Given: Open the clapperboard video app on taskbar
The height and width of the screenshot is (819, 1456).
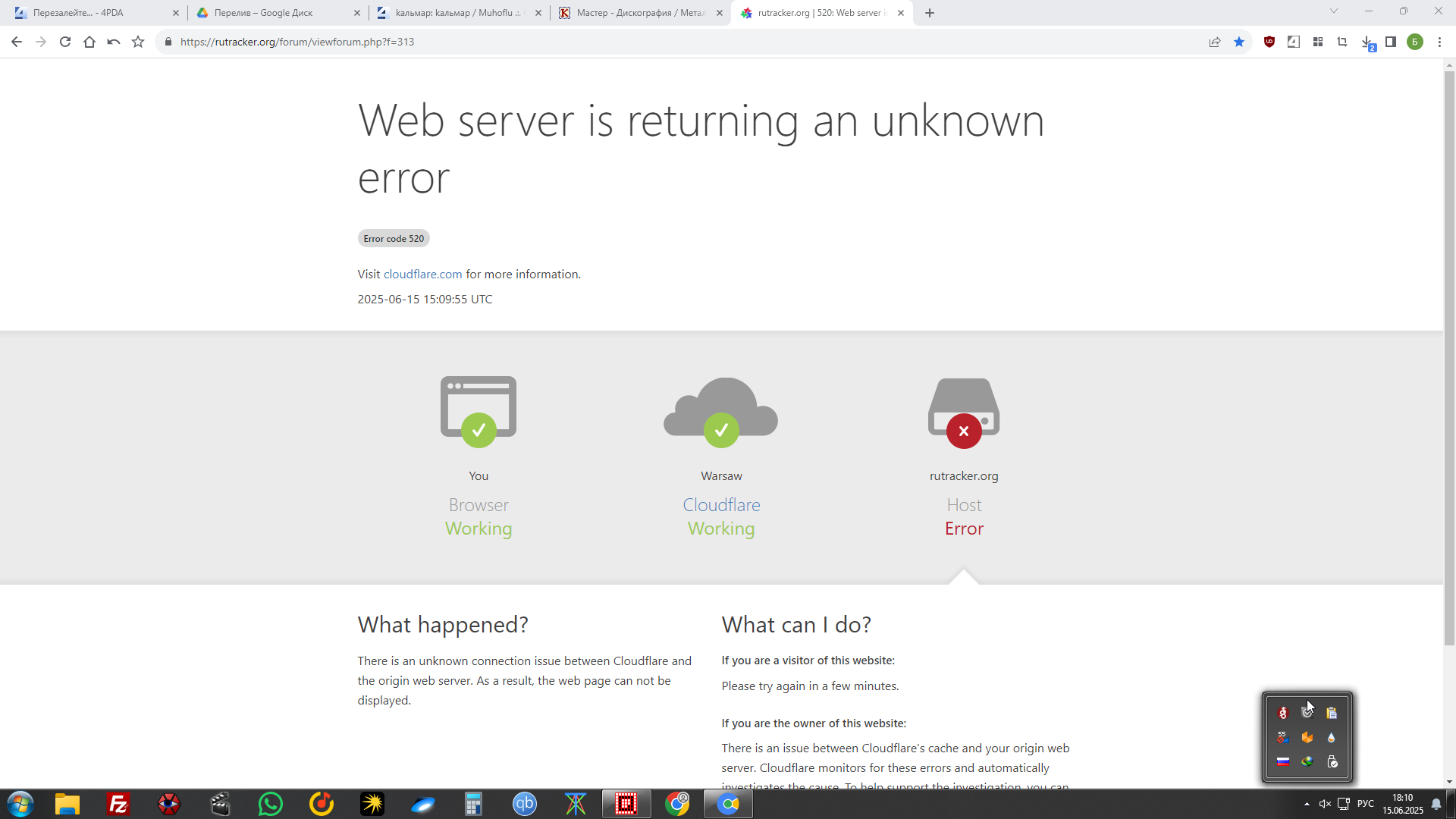Looking at the screenshot, I should coord(220,804).
